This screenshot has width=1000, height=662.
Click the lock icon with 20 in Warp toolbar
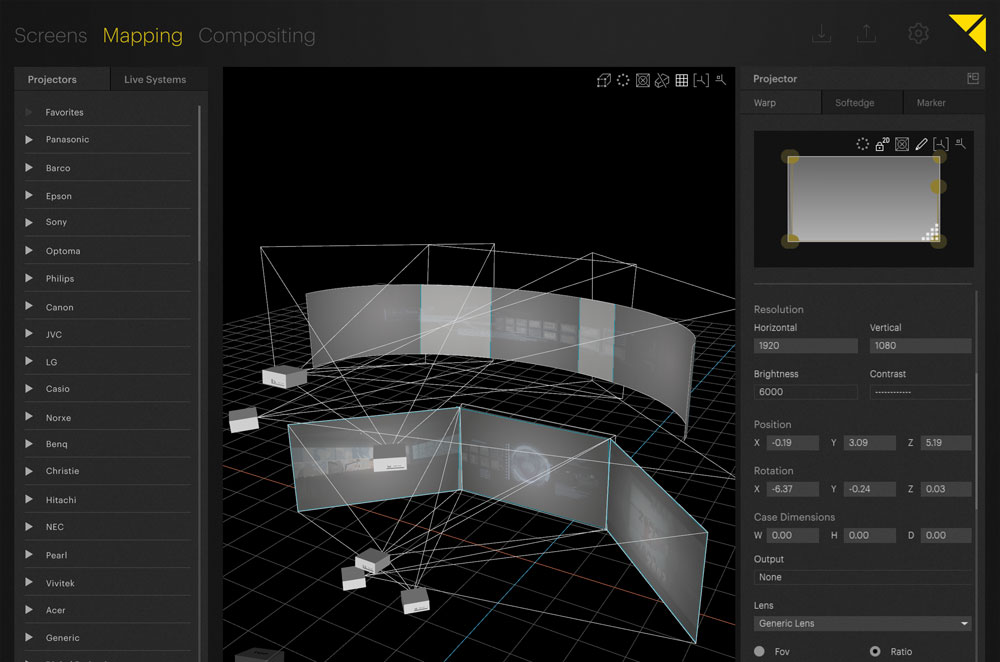880,143
